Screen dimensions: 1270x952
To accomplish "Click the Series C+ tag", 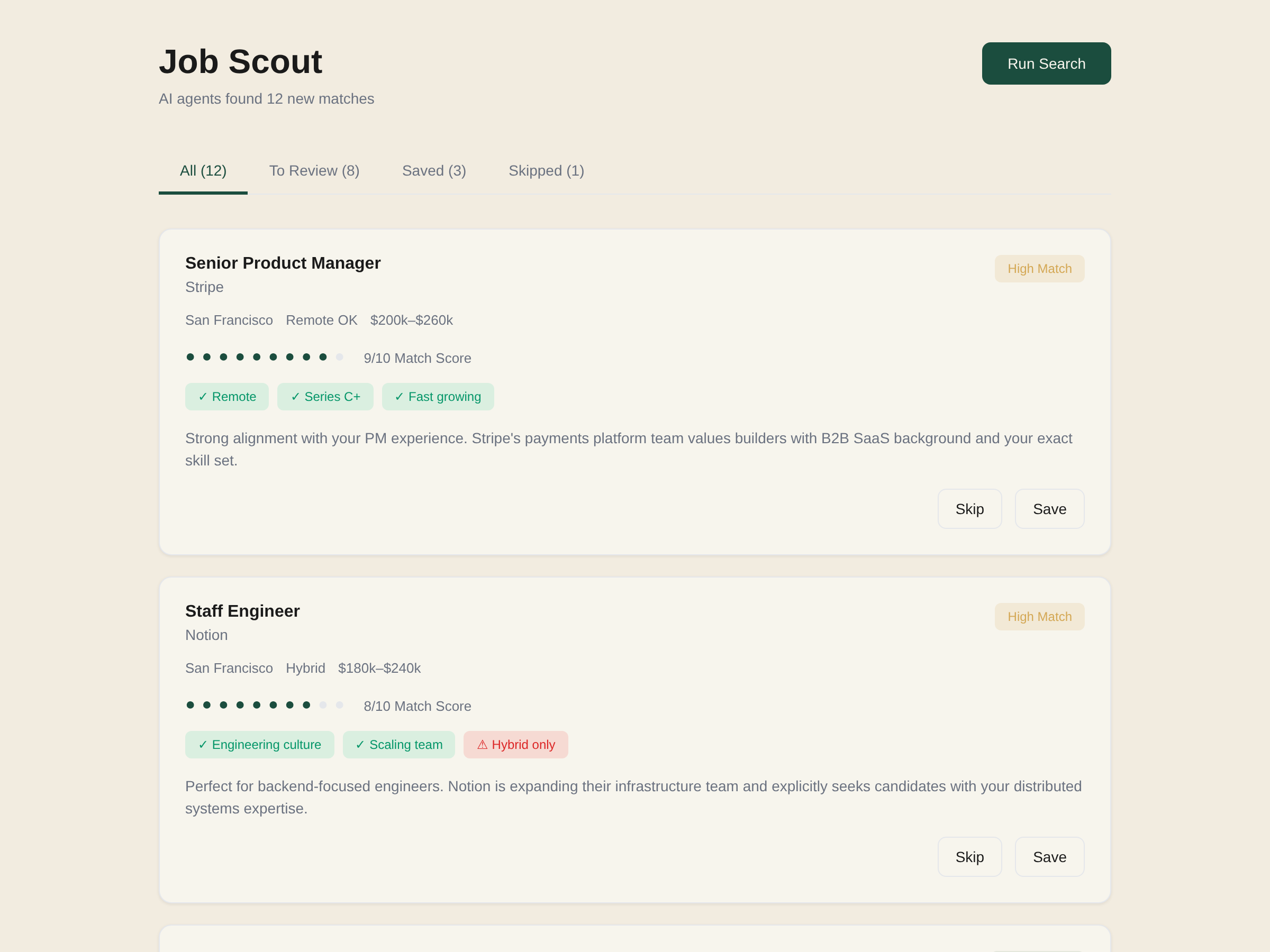I will pos(325,397).
